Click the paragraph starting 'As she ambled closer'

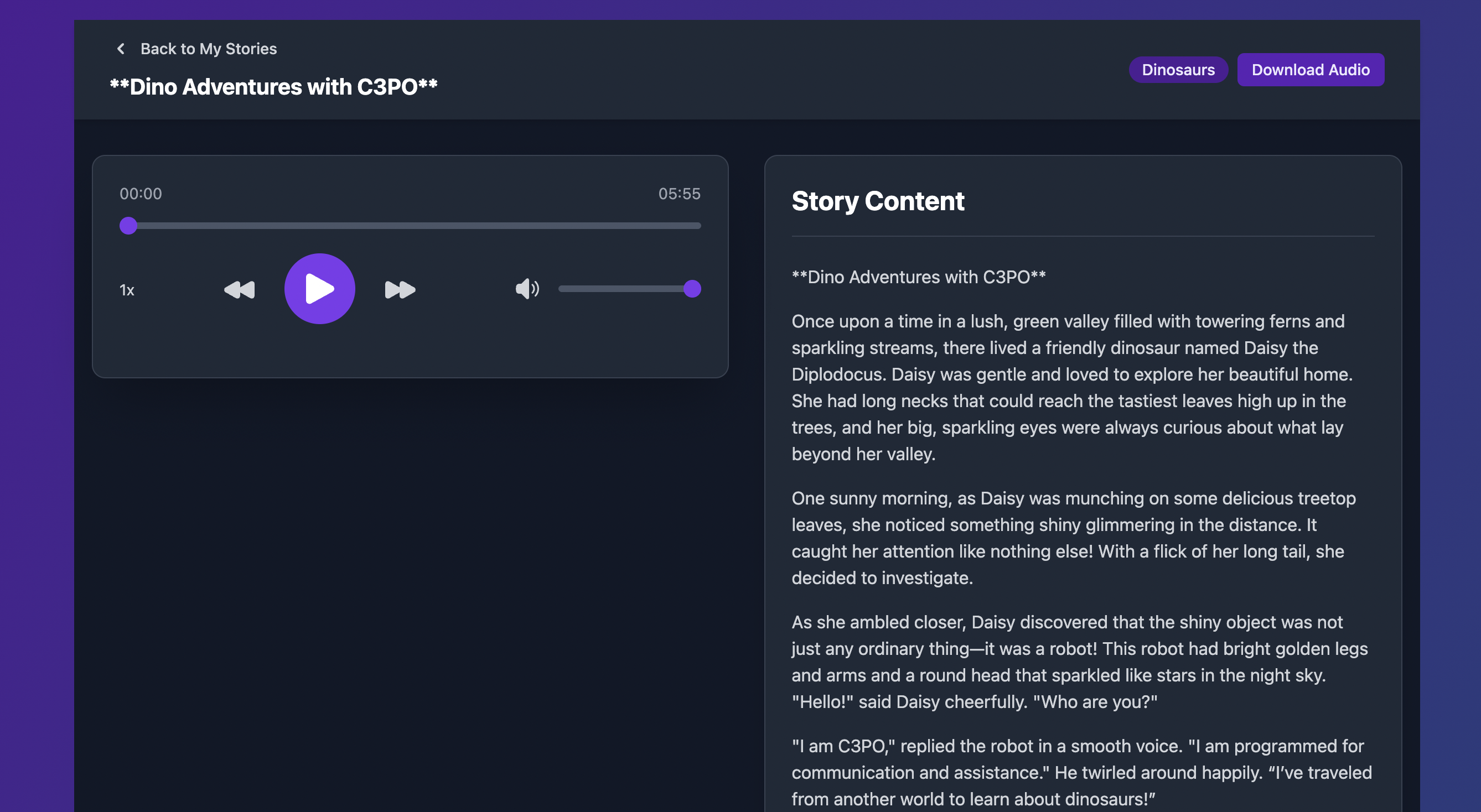tap(1080, 662)
